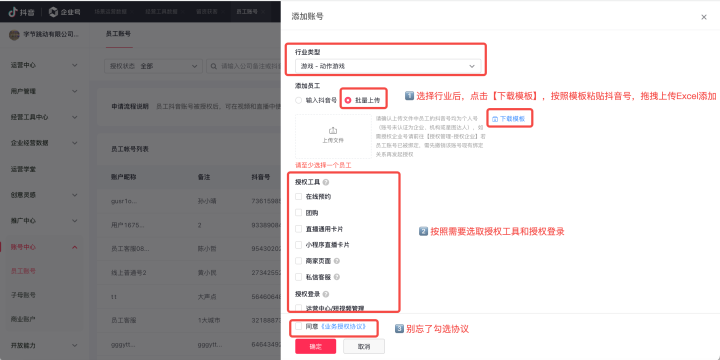The height and width of the screenshot is (360, 720).
Task: Check the 团购 checkbox
Action: point(298,213)
